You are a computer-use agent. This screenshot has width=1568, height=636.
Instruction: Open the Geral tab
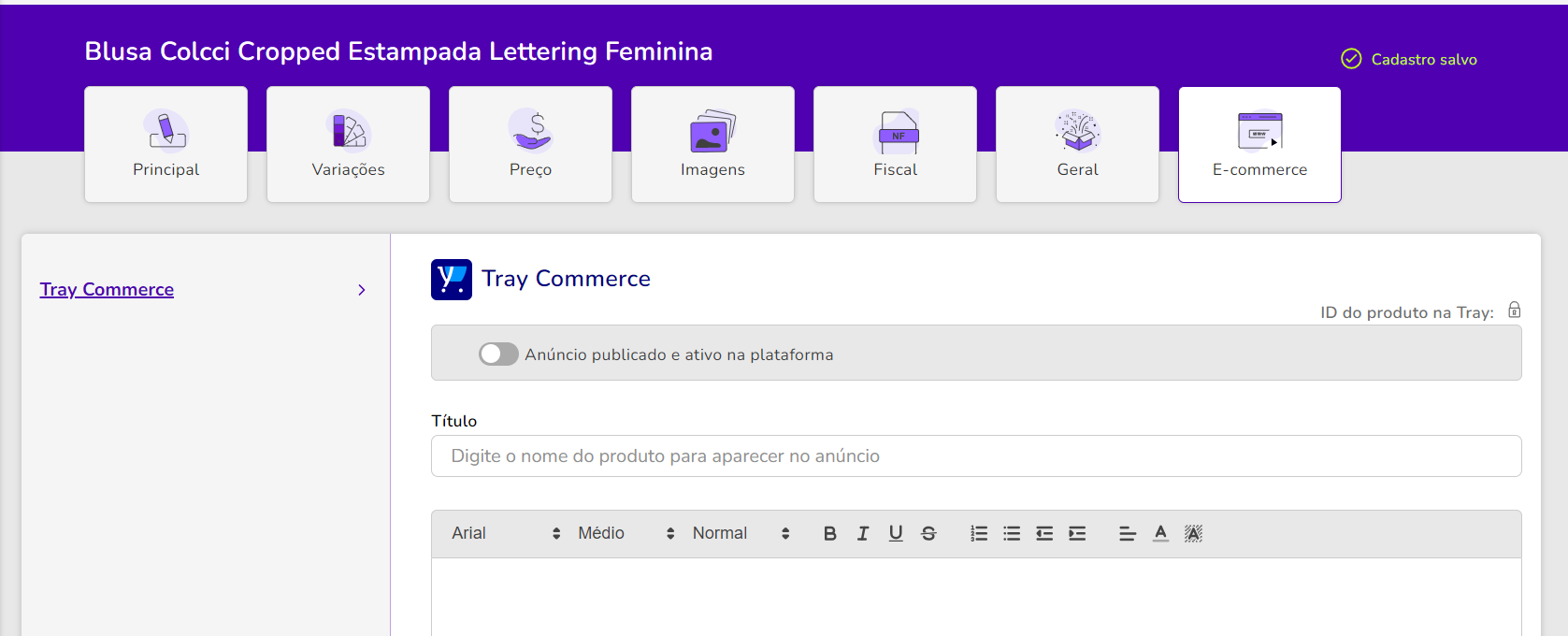click(1077, 144)
